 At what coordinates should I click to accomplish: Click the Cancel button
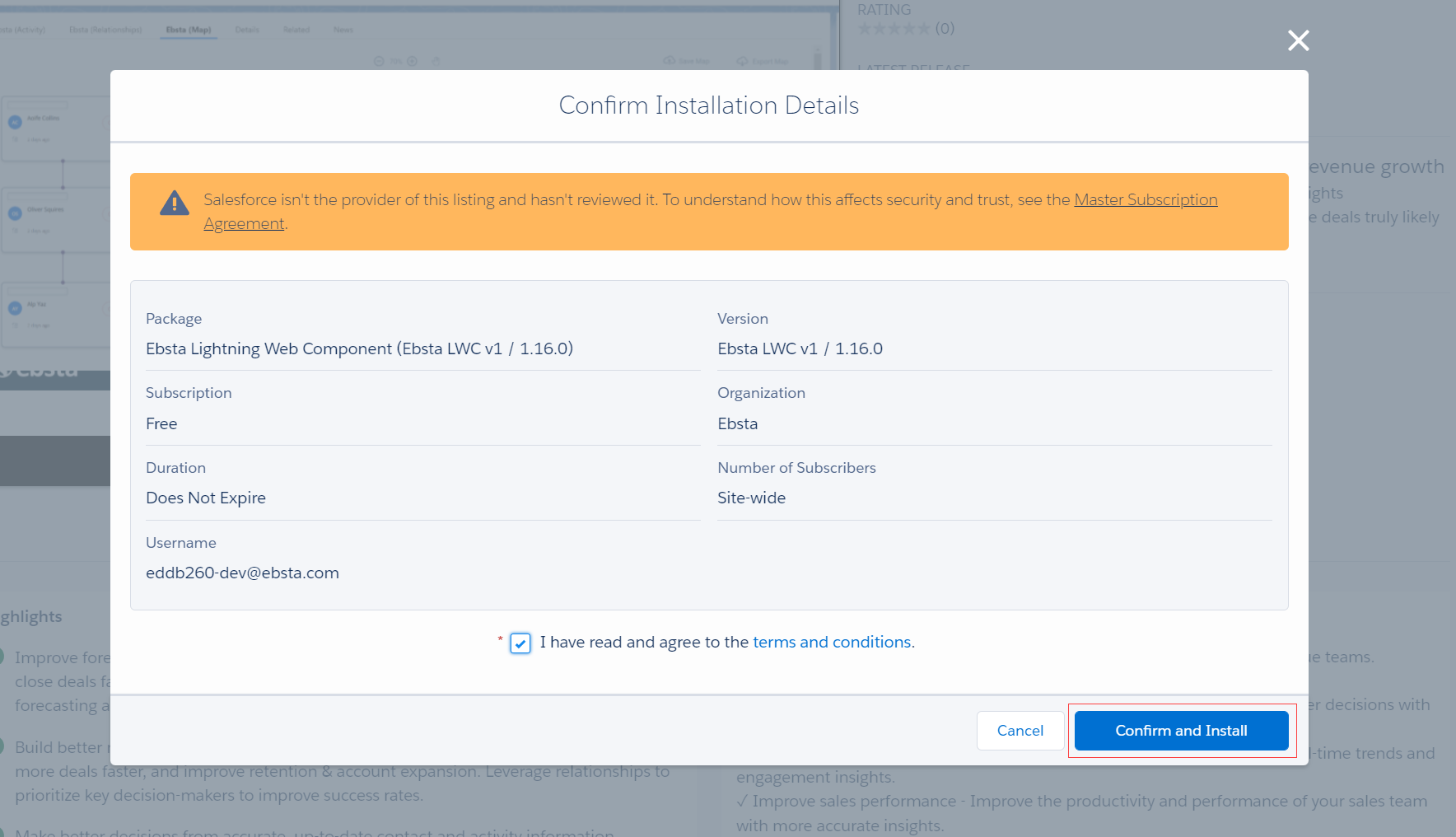point(1020,731)
